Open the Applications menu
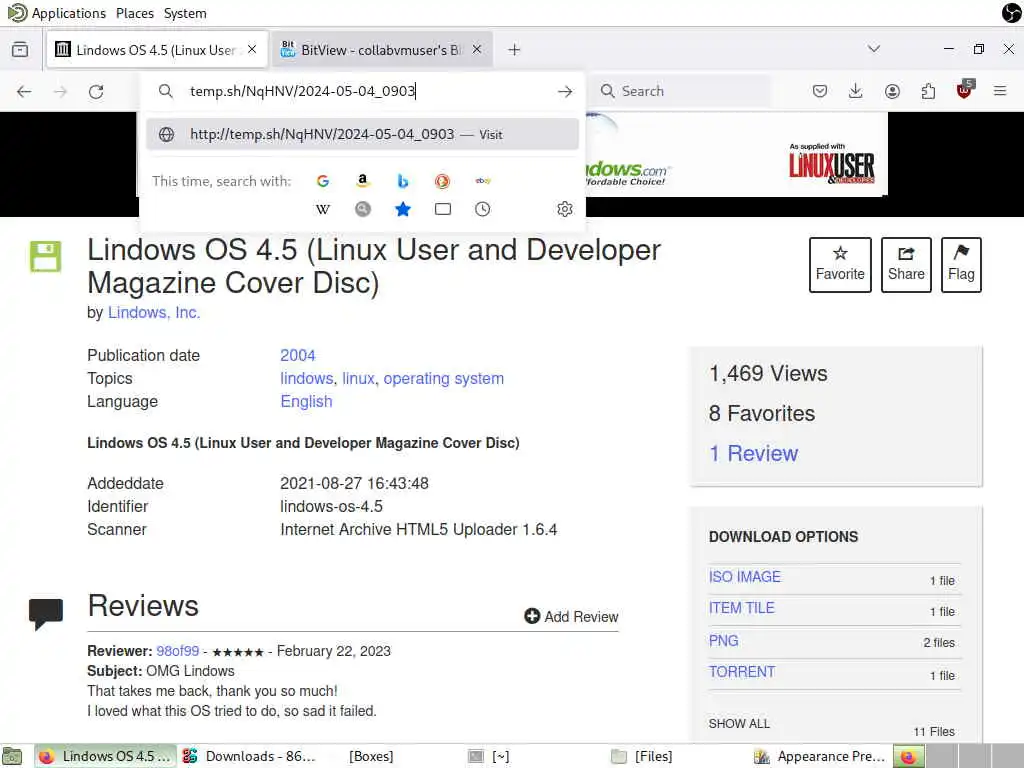The width and height of the screenshot is (1024, 768). (x=69, y=13)
